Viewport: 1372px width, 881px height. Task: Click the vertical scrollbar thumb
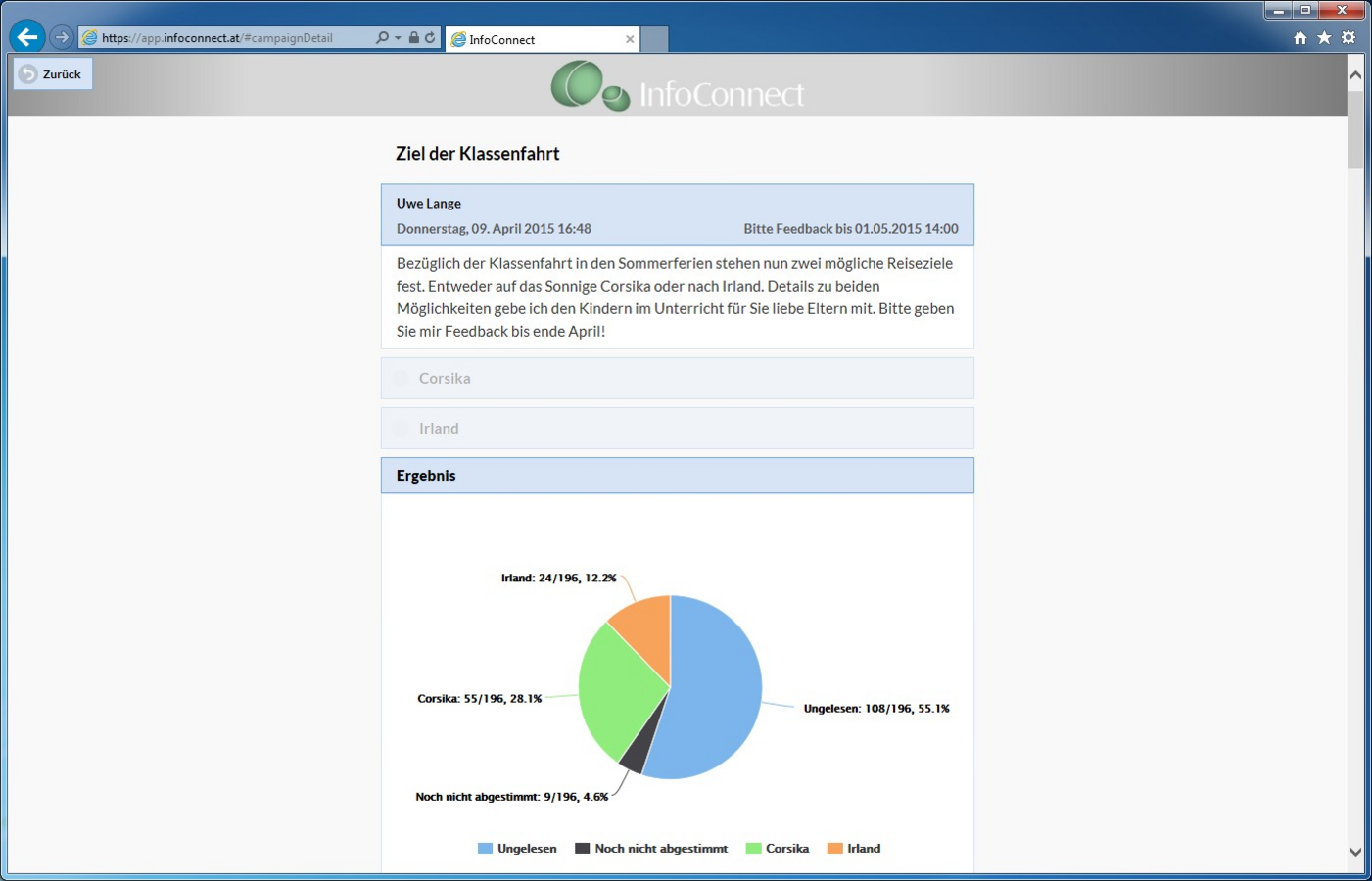[1355, 129]
